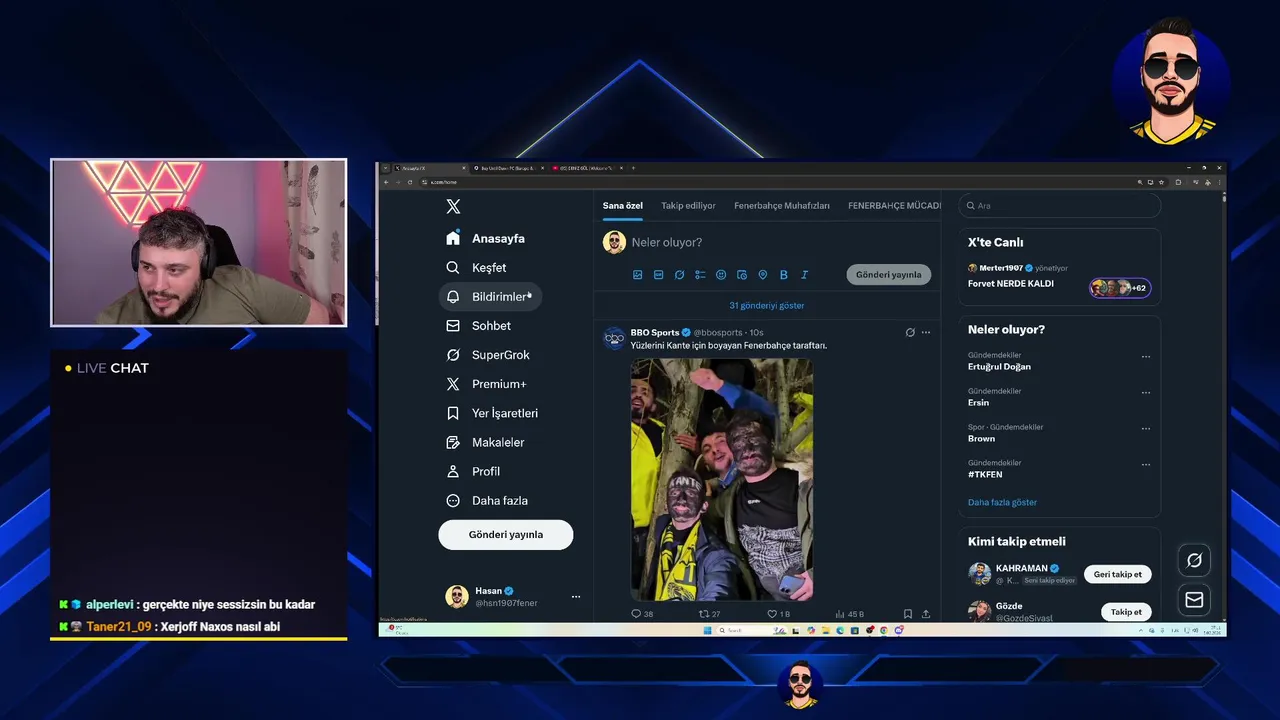Reply to the BBO Sports post

(641, 614)
